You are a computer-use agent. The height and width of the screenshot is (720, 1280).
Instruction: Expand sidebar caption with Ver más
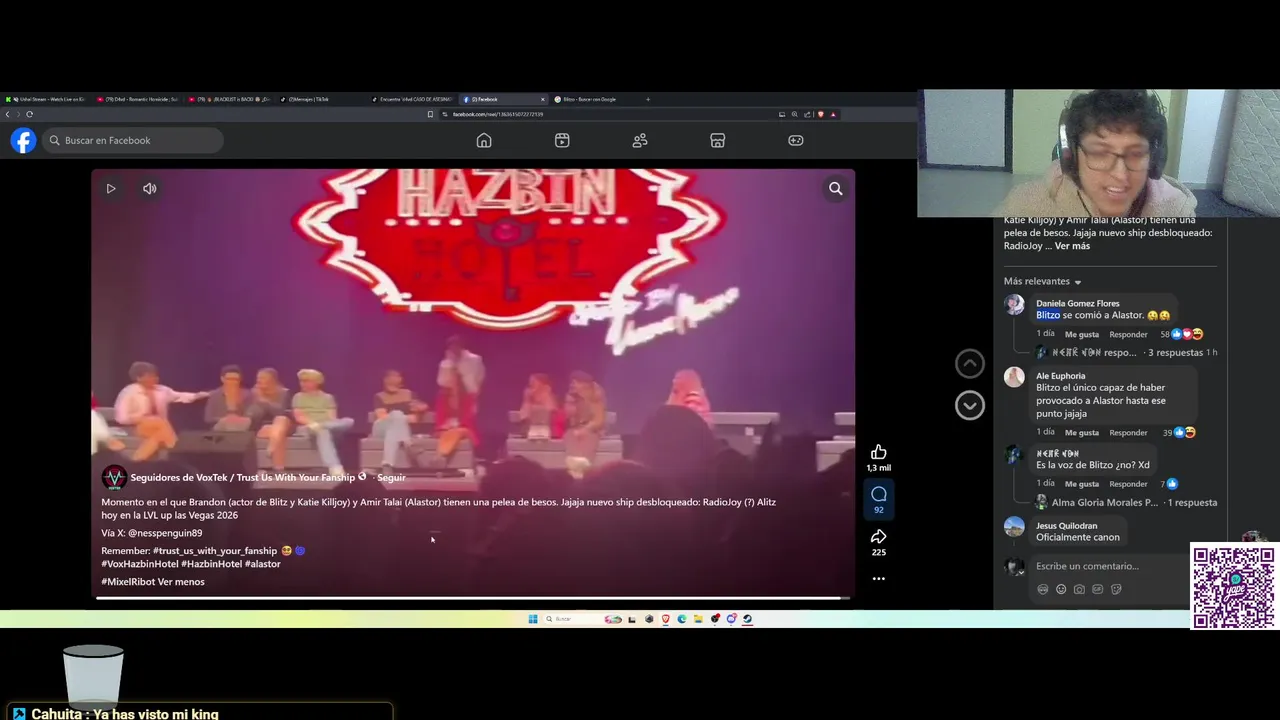click(x=1072, y=246)
